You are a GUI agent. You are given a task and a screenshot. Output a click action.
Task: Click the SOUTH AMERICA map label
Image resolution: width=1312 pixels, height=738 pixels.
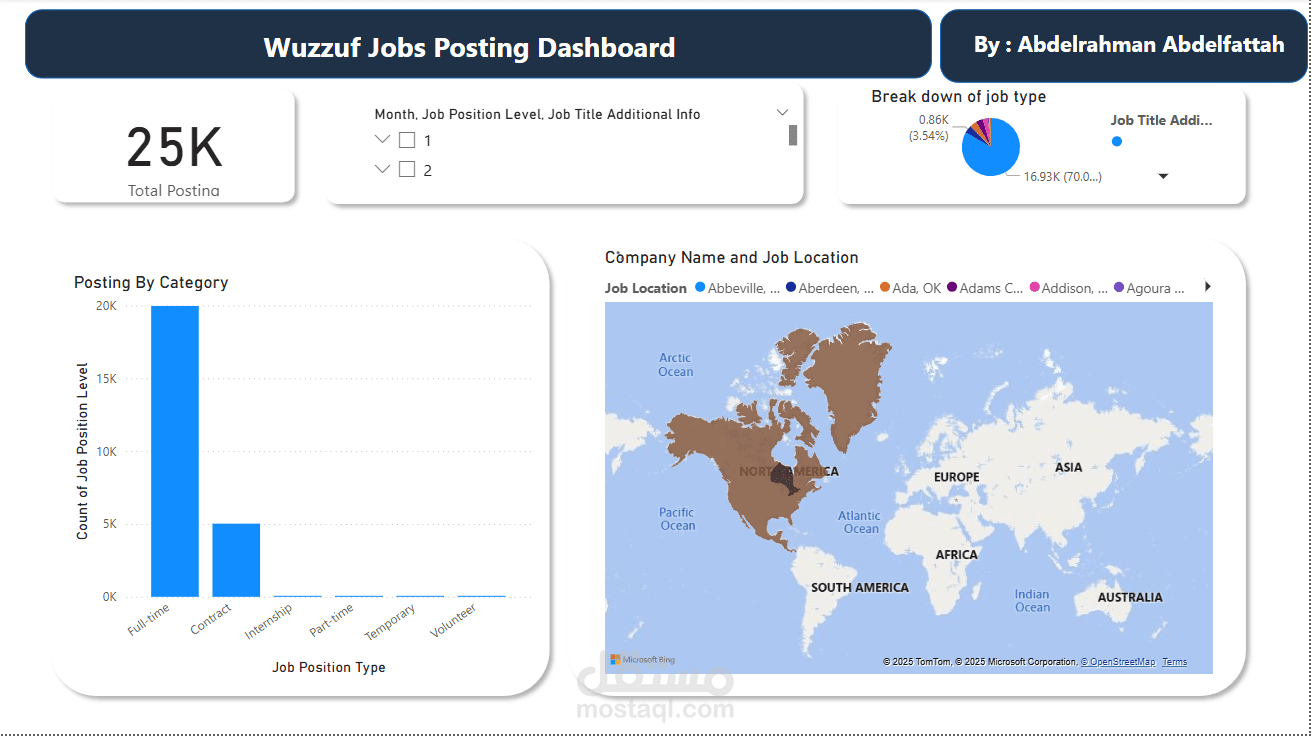860,587
